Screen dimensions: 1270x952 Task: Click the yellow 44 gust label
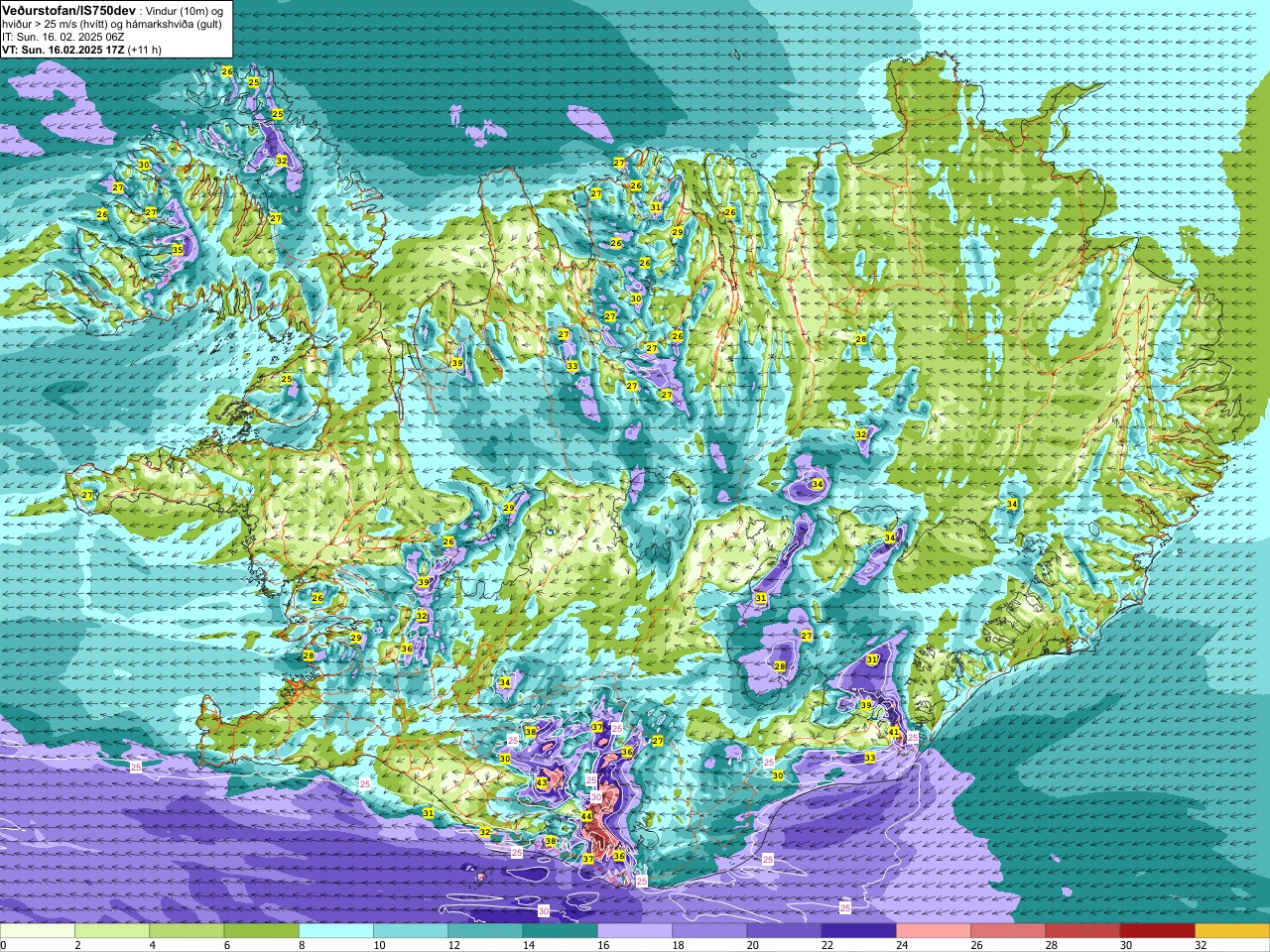586,816
